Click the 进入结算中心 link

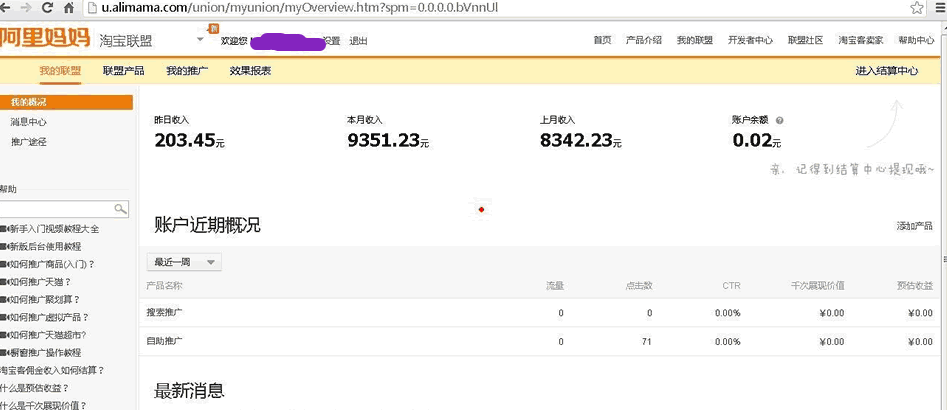886,71
